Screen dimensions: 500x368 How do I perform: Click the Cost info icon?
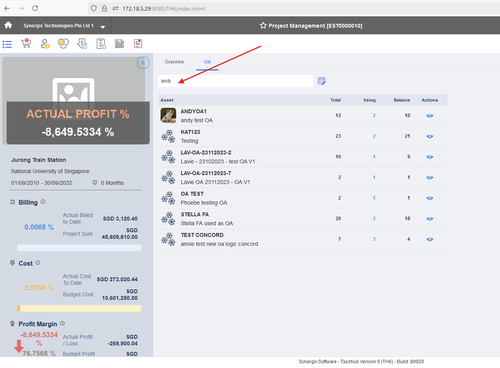38,263
